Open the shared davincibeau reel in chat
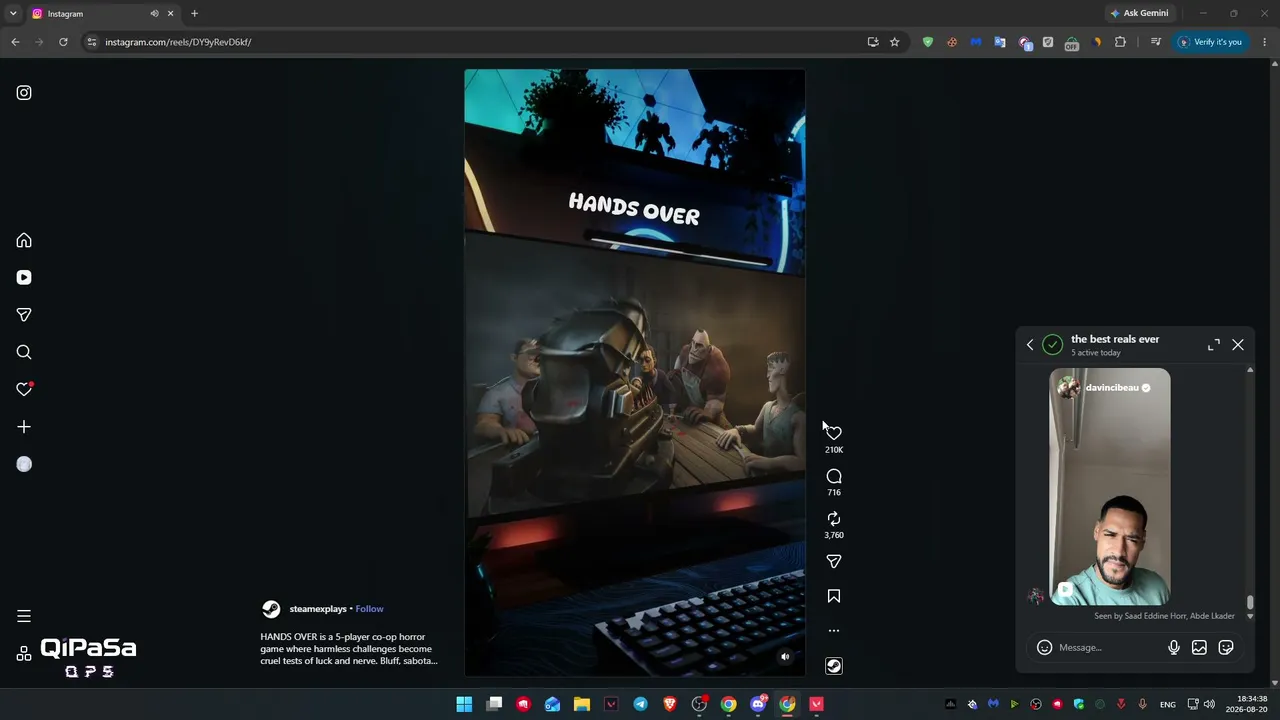Image resolution: width=1280 pixels, height=720 pixels. click(x=1110, y=487)
